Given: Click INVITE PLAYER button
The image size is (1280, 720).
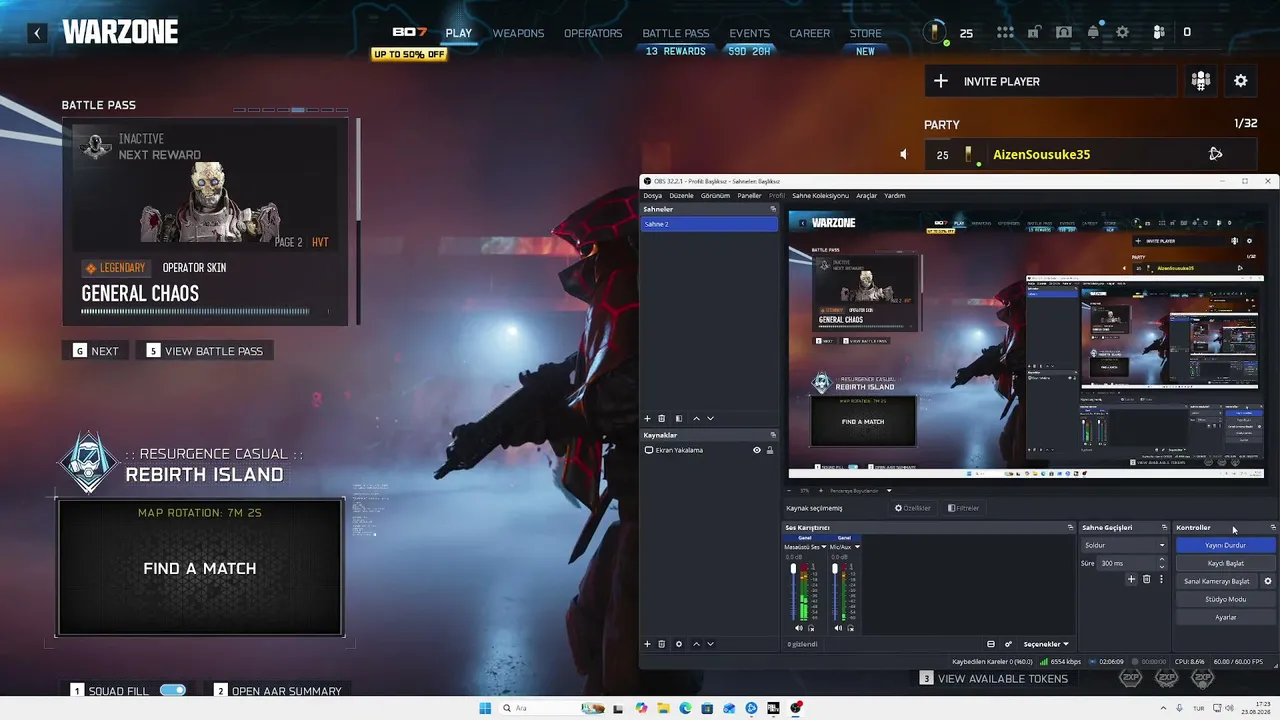Looking at the screenshot, I should [x=1049, y=81].
